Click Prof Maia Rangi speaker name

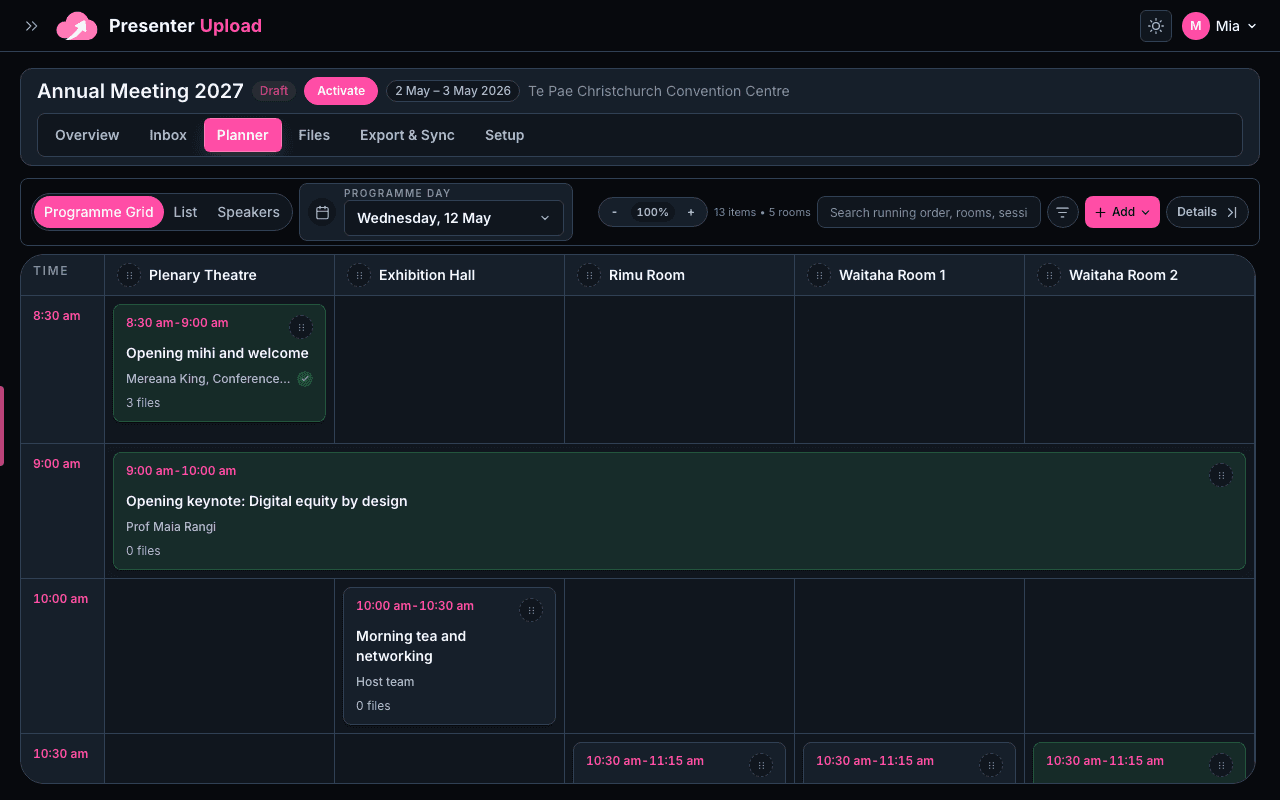click(171, 527)
